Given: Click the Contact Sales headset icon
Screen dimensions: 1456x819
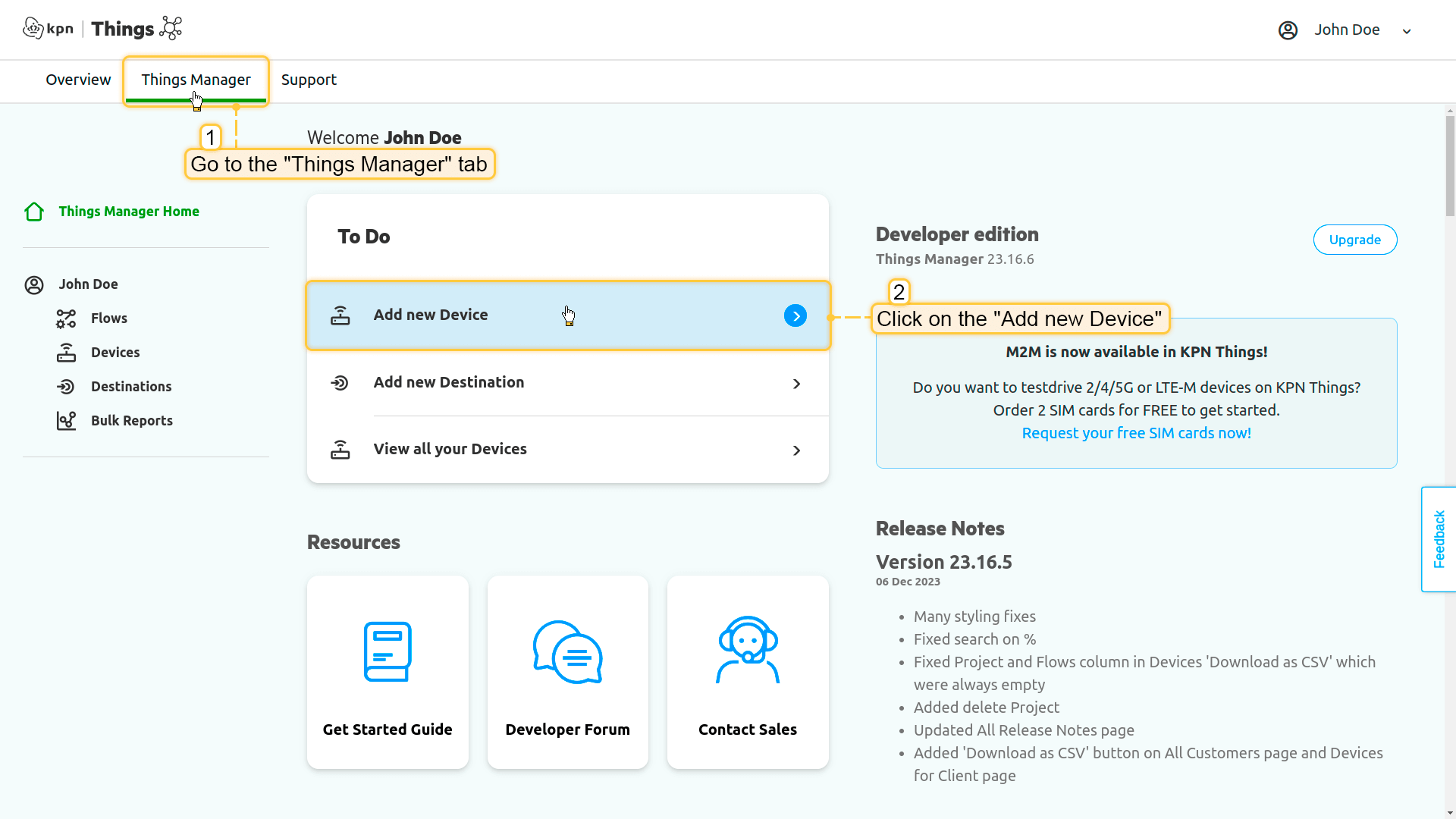Looking at the screenshot, I should tap(748, 650).
